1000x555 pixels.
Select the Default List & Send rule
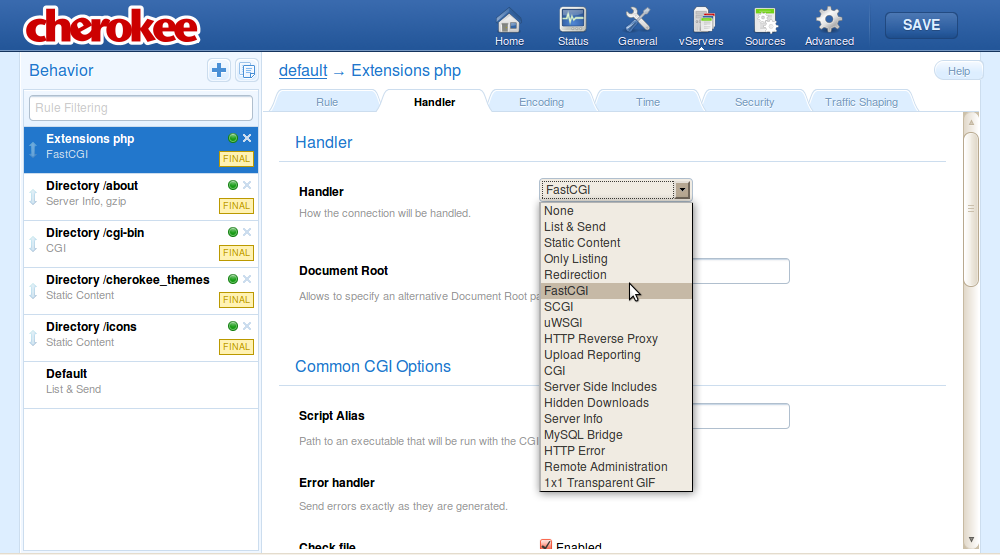[x=141, y=385]
